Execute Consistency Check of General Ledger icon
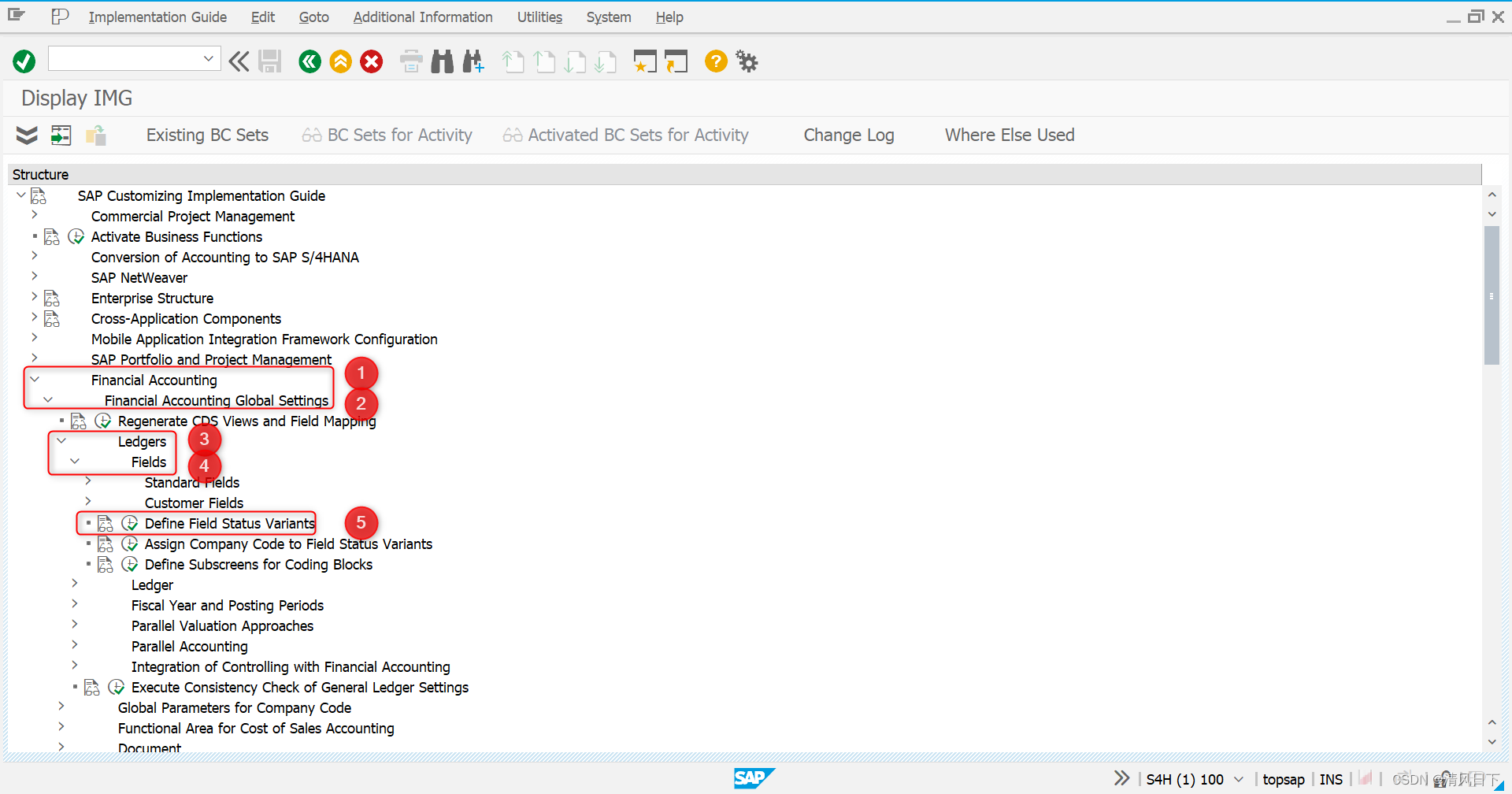This screenshot has width=1512, height=794. tap(117, 688)
